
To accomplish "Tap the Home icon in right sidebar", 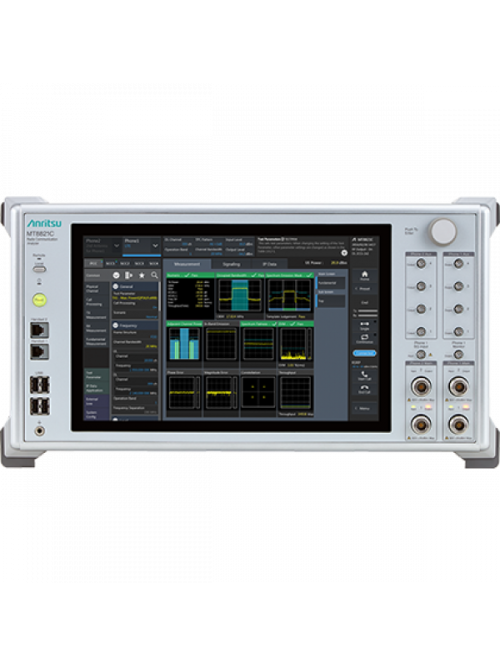I will (364, 276).
